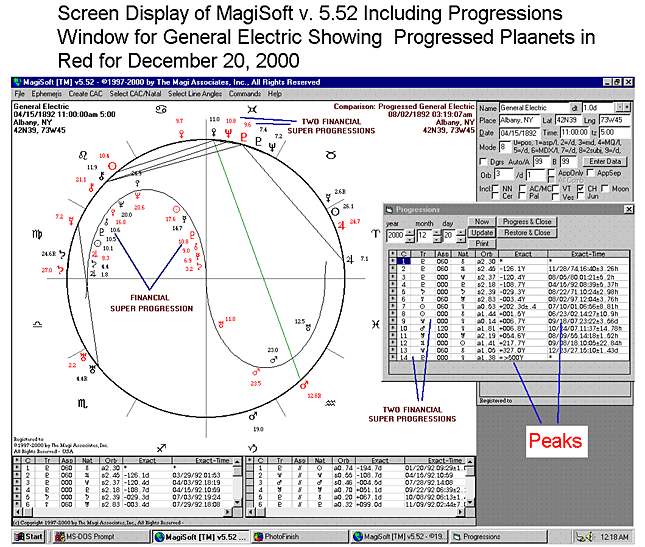Click row 14 selector in Progressions table
This screenshot has width=645, height=547.
pos(392,357)
